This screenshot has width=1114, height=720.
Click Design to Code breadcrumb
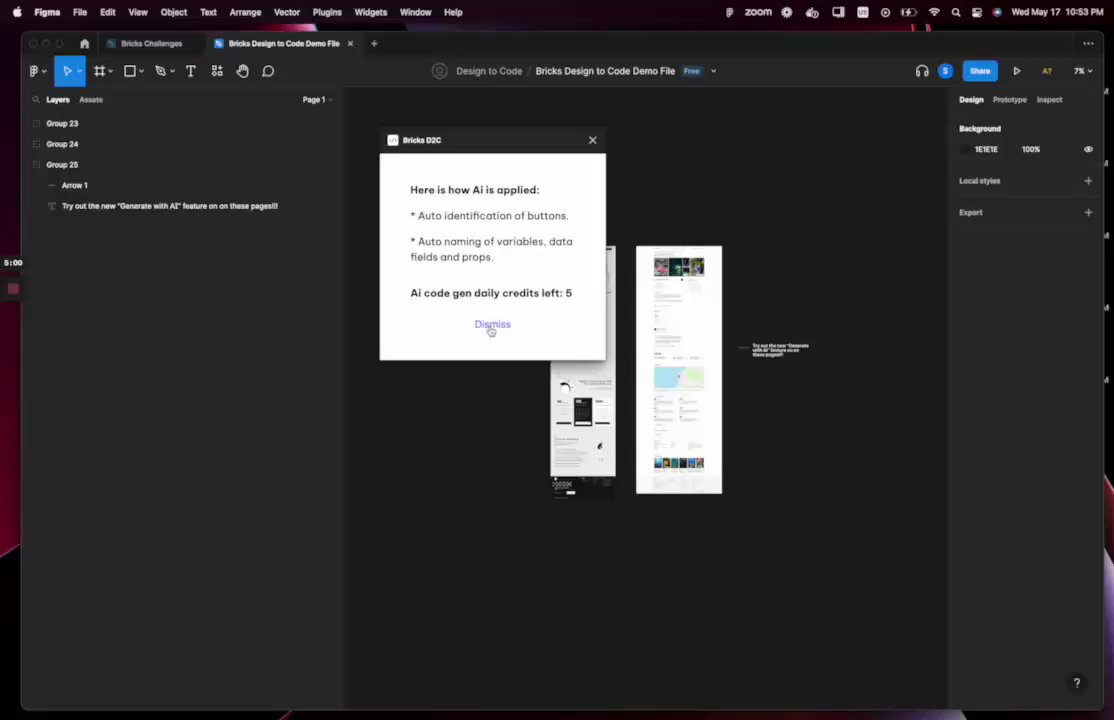[x=489, y=71]
